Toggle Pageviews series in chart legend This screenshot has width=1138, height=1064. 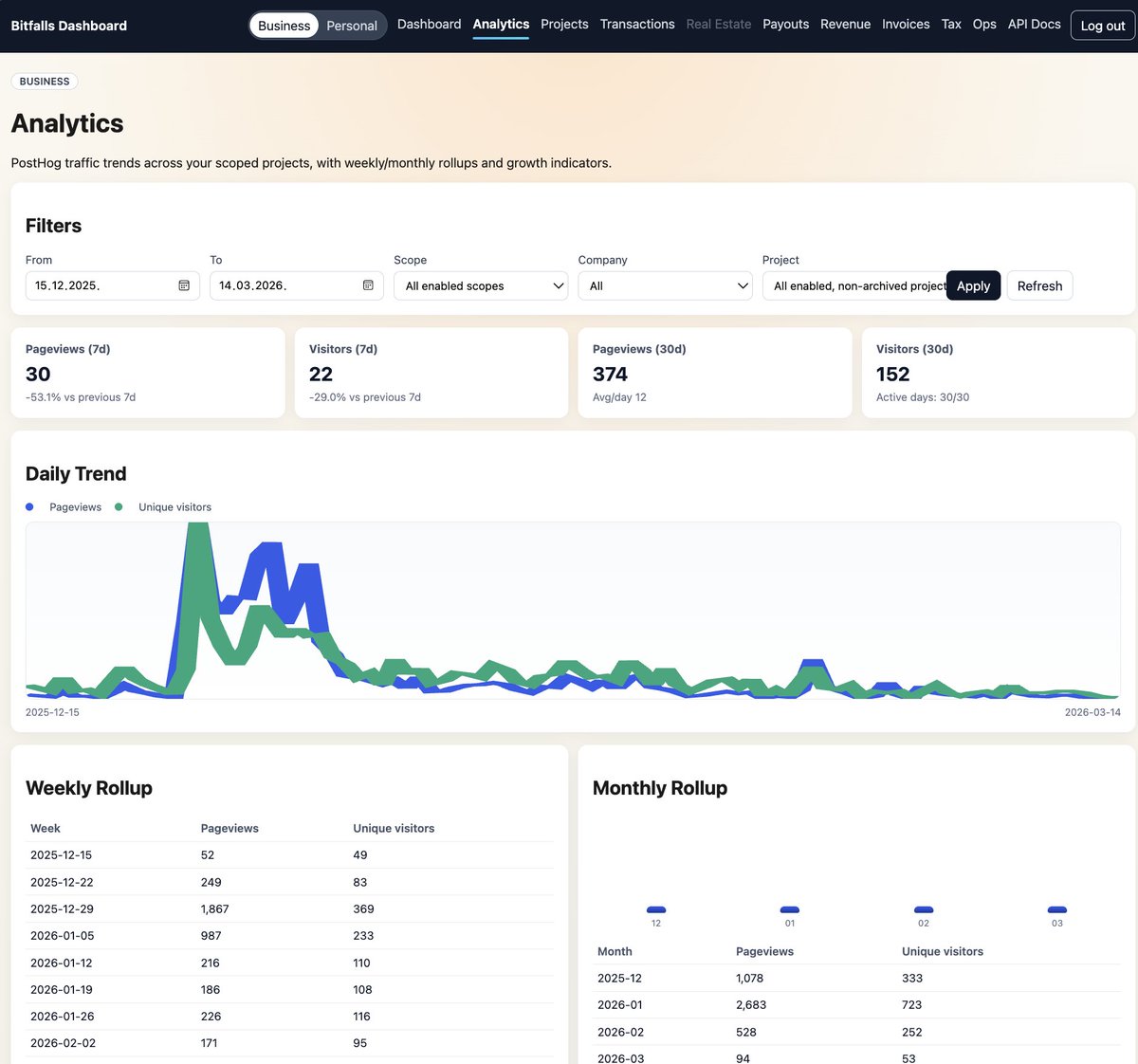(x=64, y=507)
